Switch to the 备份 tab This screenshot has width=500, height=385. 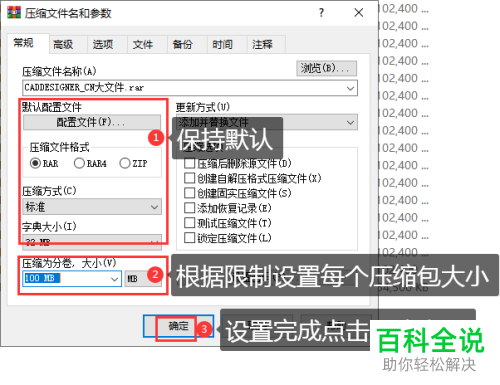click(187, 45)
